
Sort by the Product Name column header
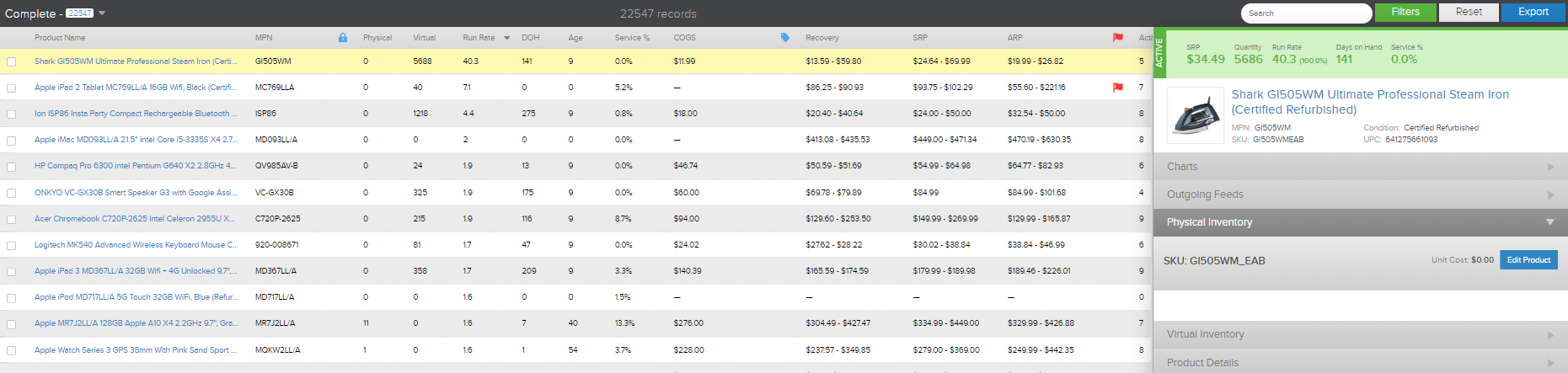tap(60, 38)
